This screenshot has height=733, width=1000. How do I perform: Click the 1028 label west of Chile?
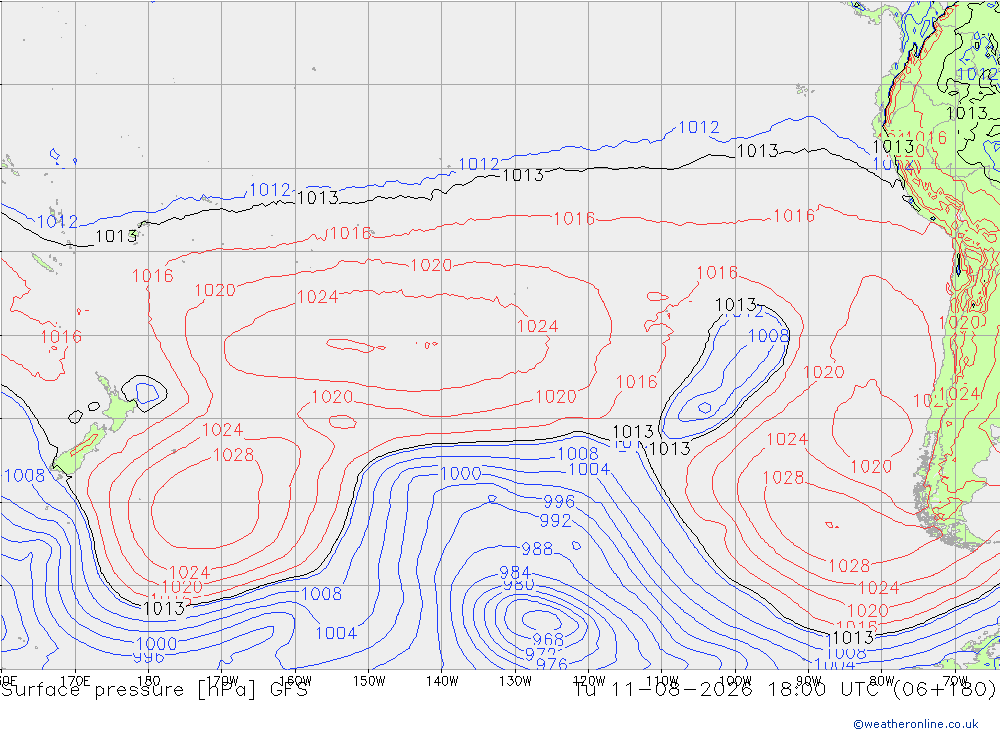click(783, 478)
